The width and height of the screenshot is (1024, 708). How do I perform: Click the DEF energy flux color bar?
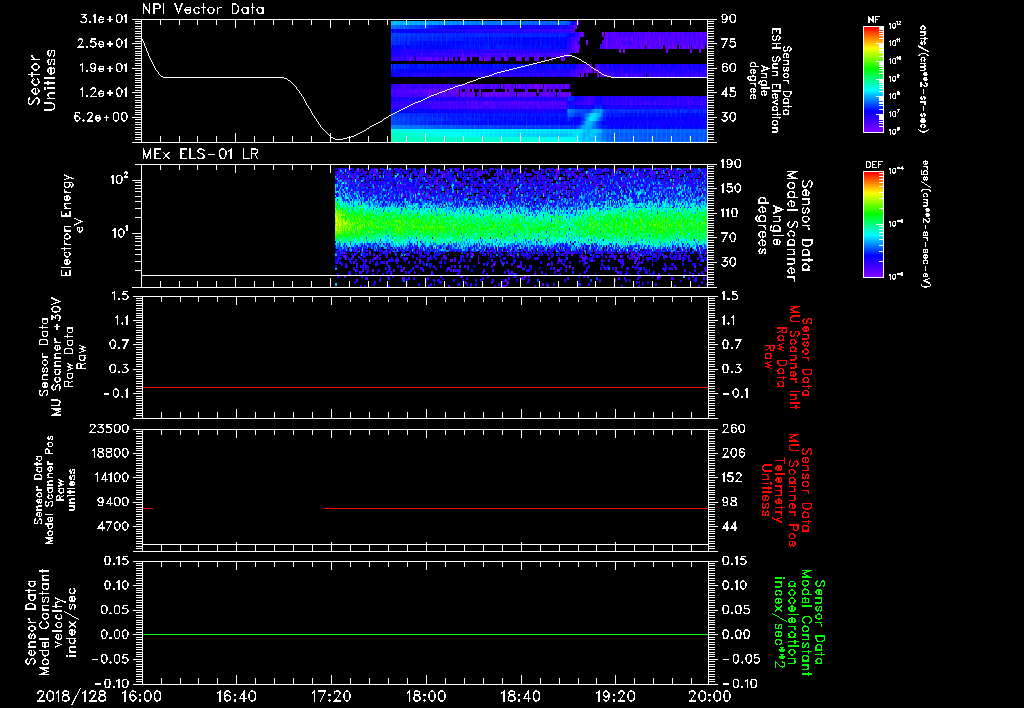click(x=873, y=223)
